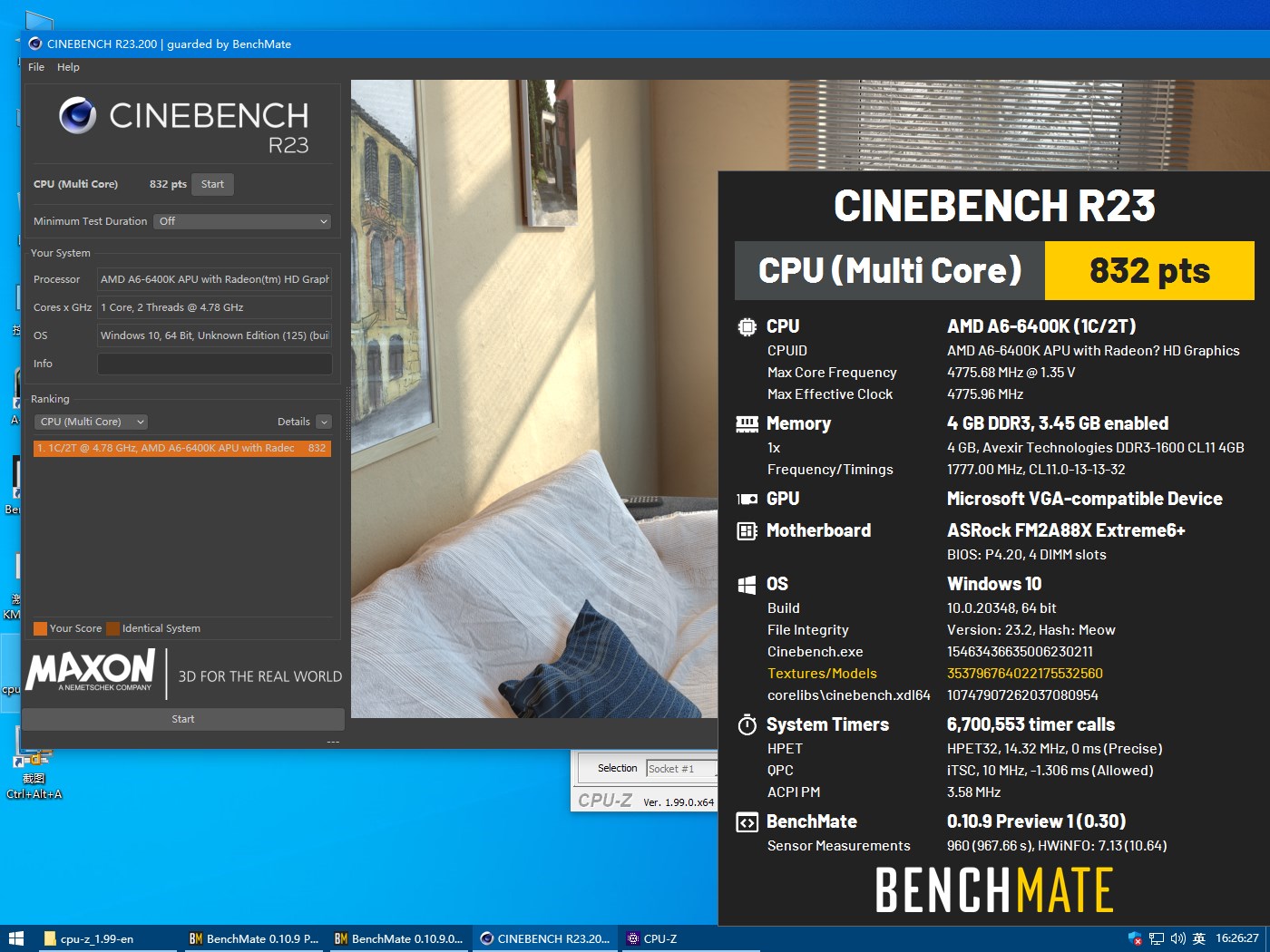Click the Processor field showing AMD A6-6400K
Viewport: 1270px width, 952px height.
(x=214, y=279)
